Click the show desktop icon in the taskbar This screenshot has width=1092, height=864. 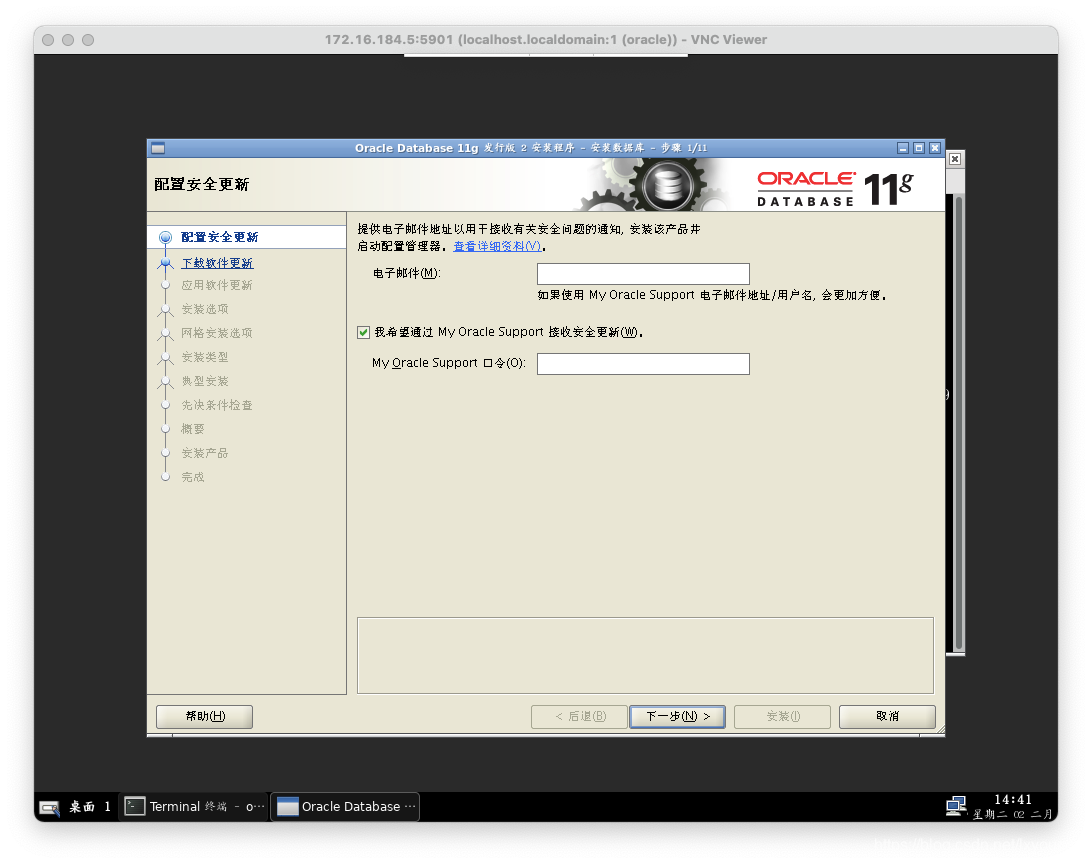[49, 808]
